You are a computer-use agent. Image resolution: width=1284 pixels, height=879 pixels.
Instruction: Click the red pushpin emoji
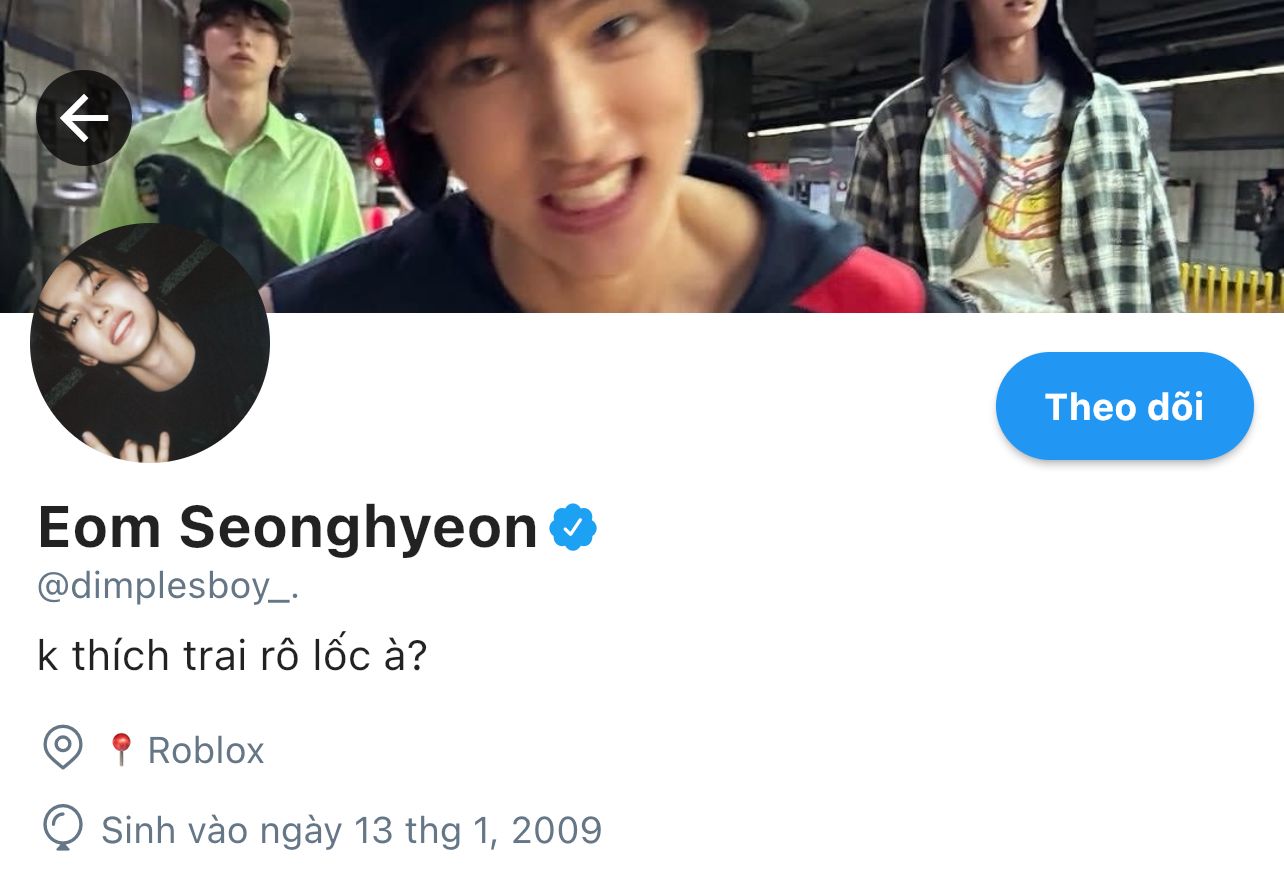click(x=121, y=749)
